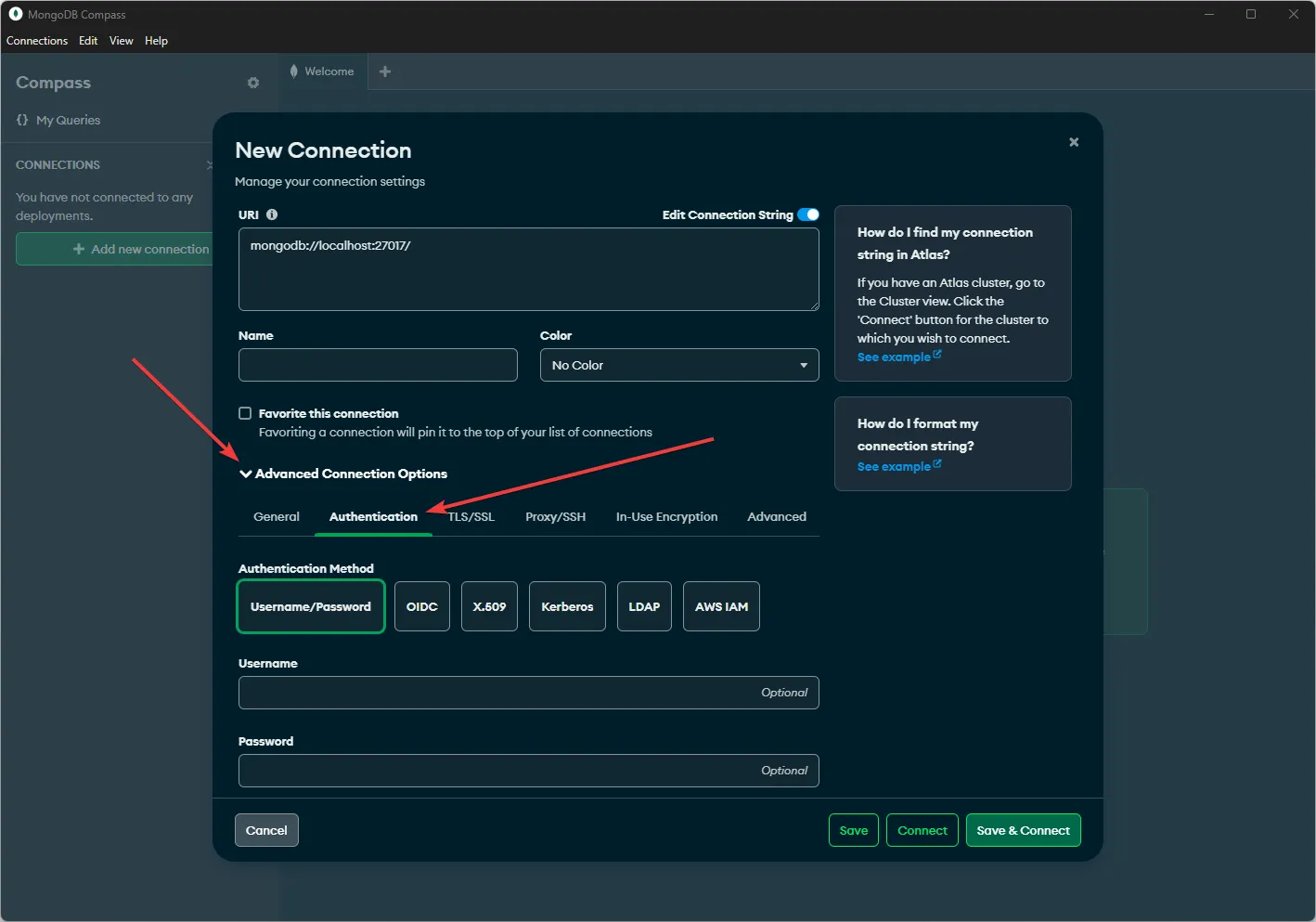Image resolution: width=1316 pixels, height=922 pixels.
Task: Click the URI info icon
Action: pyautogui.click(x=272, y=214)
